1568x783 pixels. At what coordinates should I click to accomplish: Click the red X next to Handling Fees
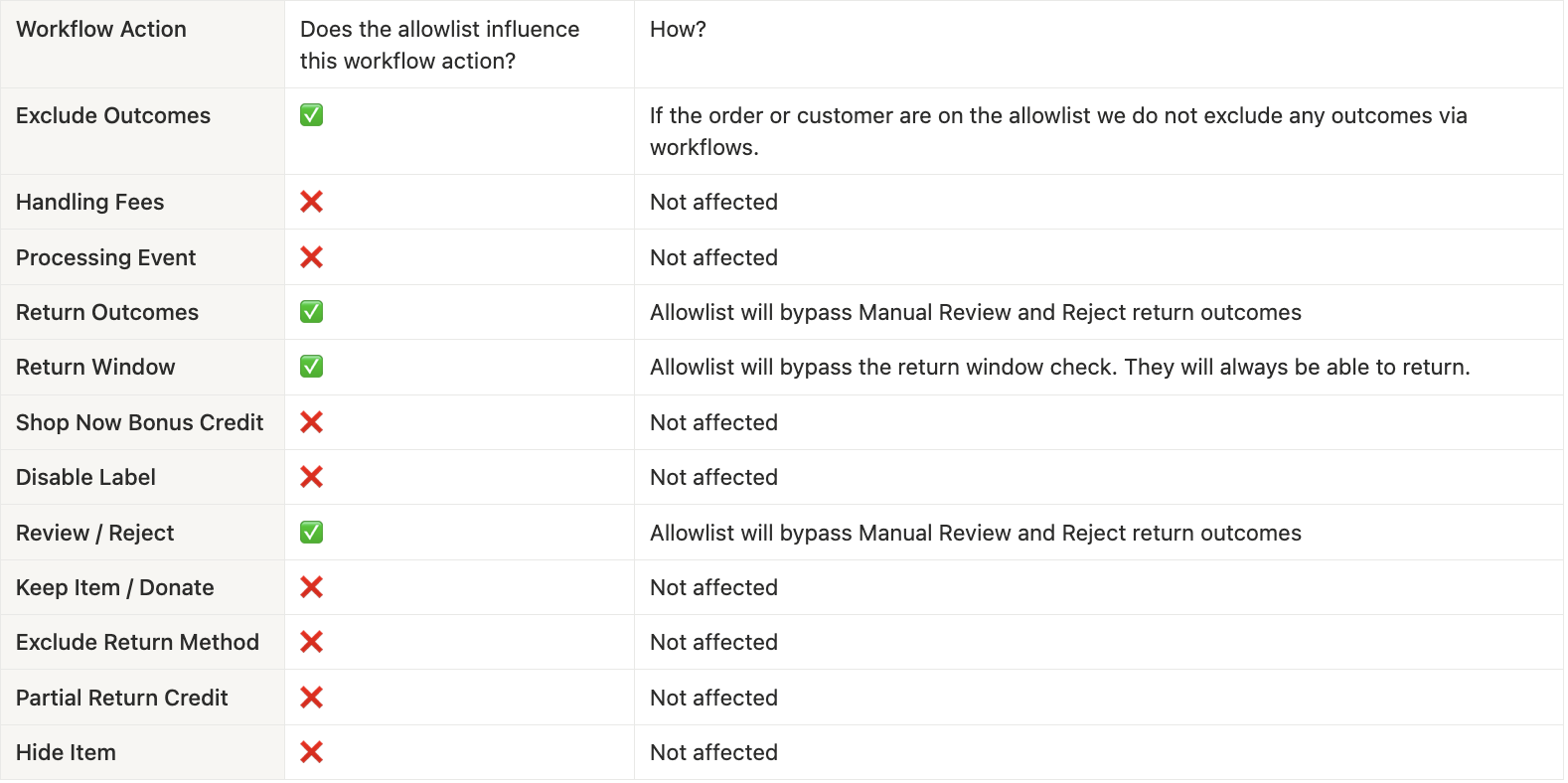click(x=311, y=202)
